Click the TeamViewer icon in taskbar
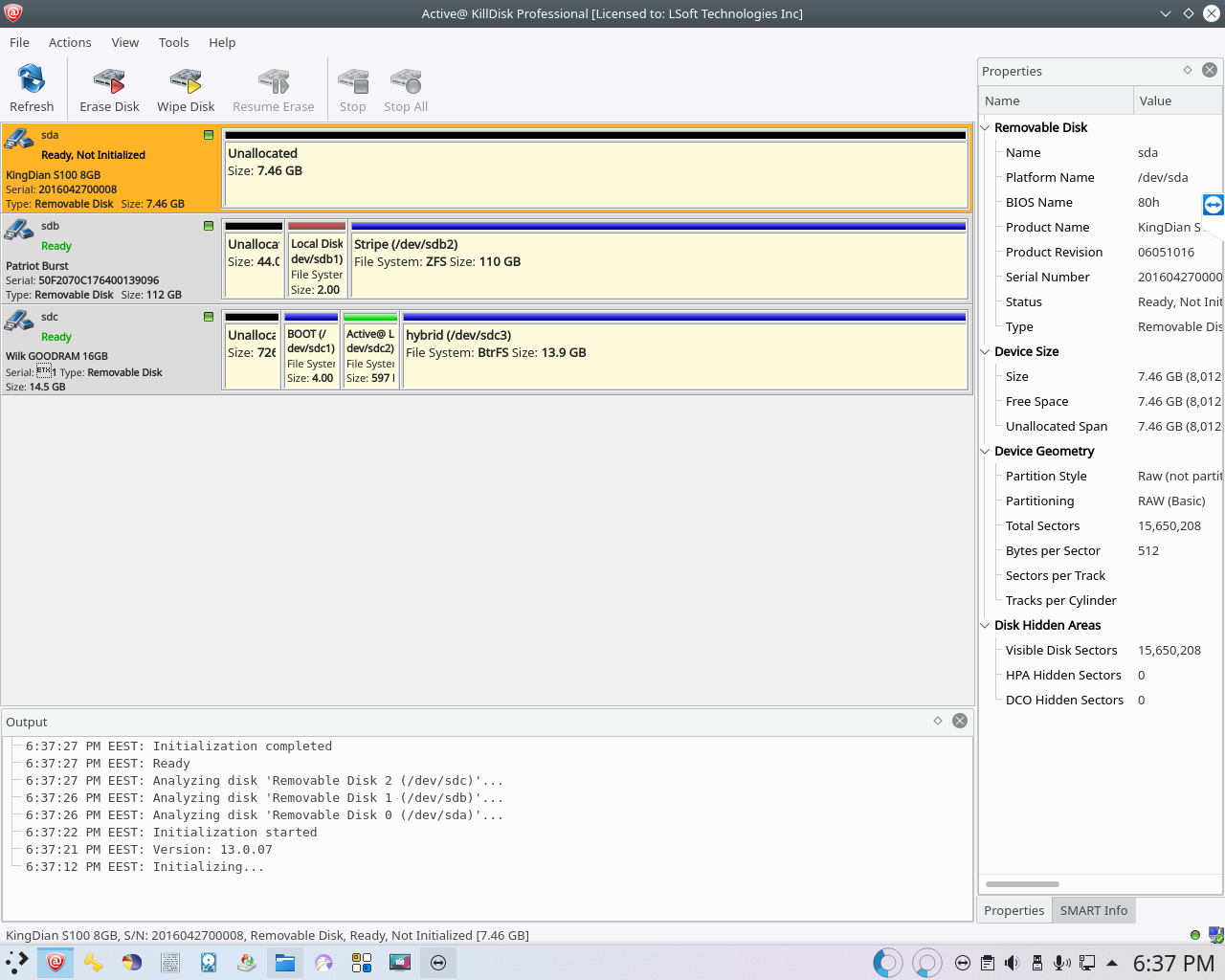Image resolution: width=1225 pixels, height=980 pixels. click(438, 962)
